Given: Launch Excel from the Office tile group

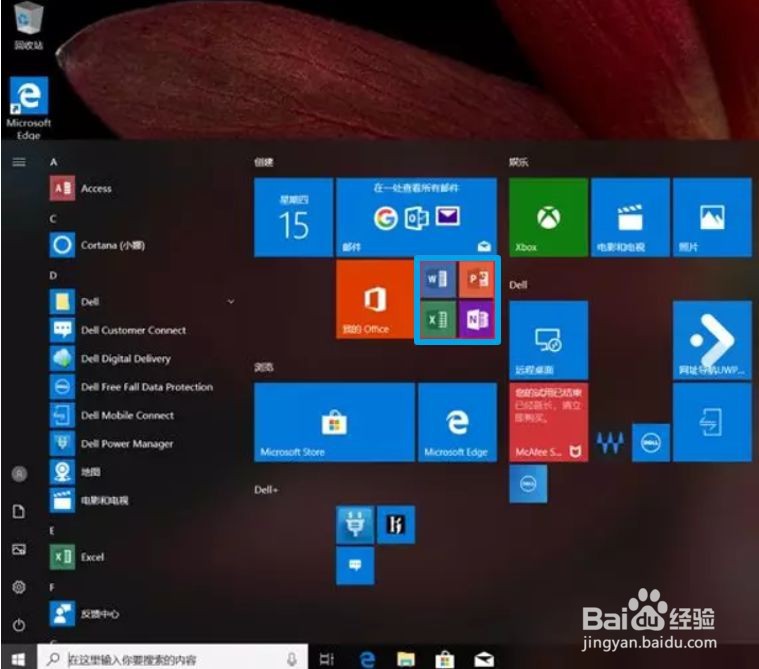Looking at the screenshot, I should (x=438, y=319).
